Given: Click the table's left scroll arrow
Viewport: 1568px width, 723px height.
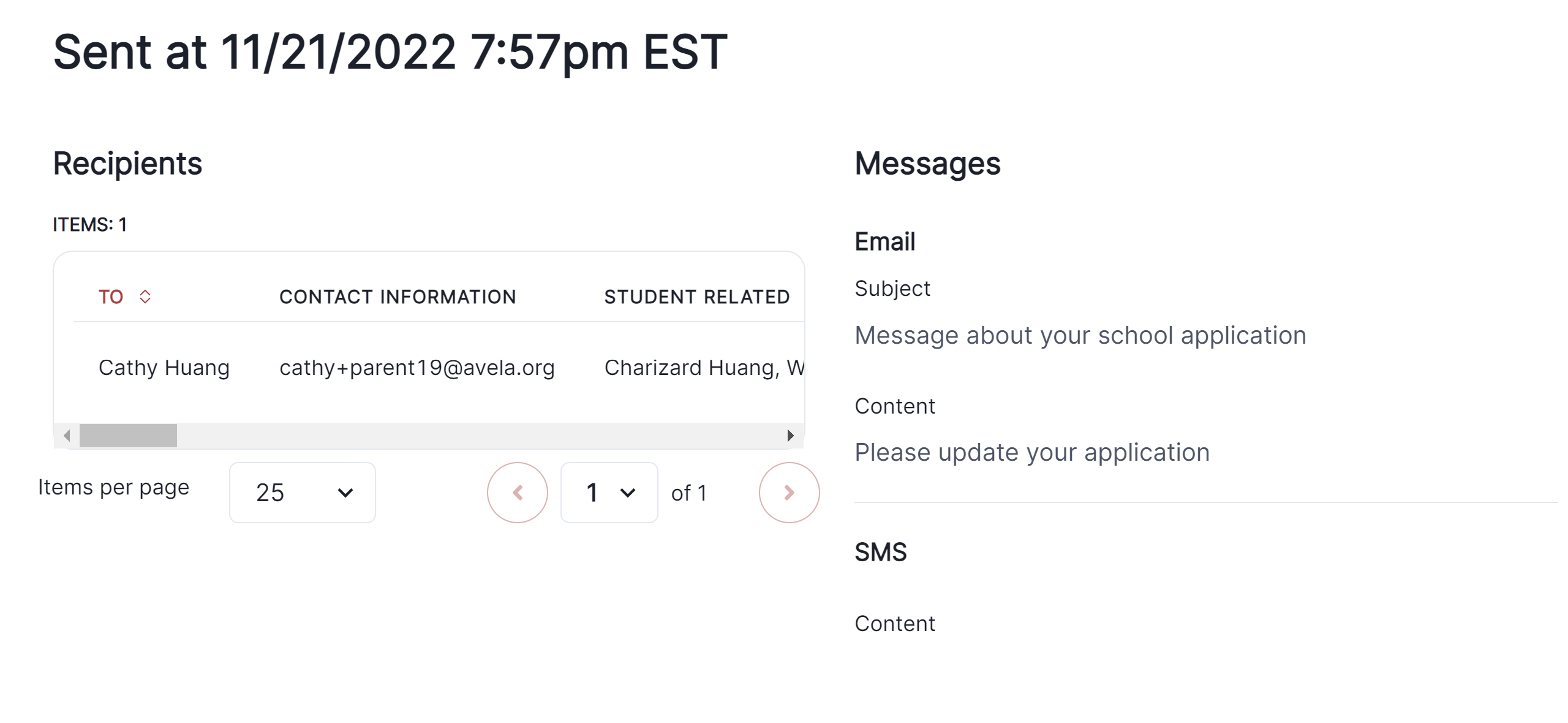Looking at the screenshot, I should 67,436.
